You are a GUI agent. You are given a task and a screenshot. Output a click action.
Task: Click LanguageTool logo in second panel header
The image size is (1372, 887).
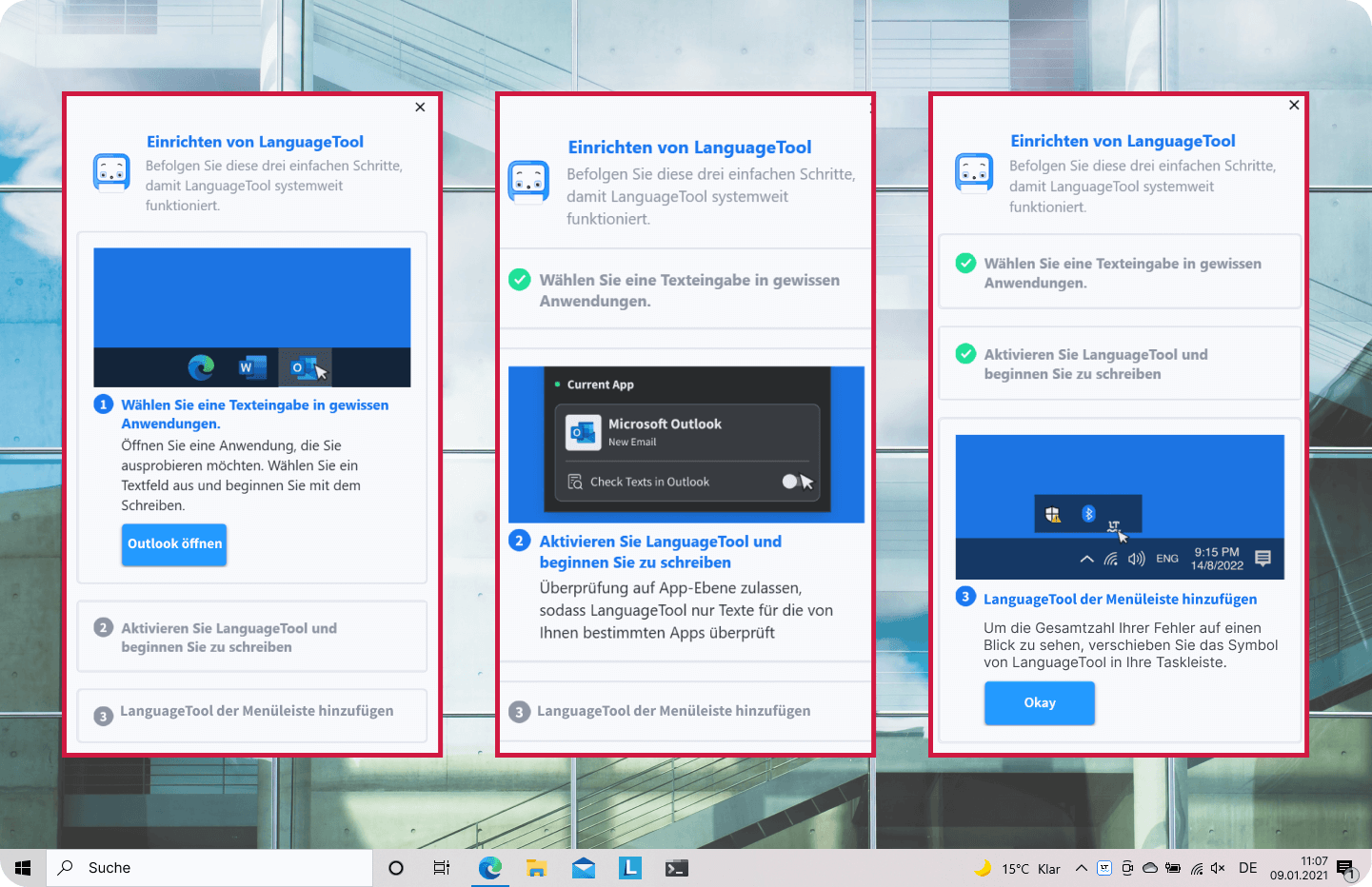pos(528,182)
